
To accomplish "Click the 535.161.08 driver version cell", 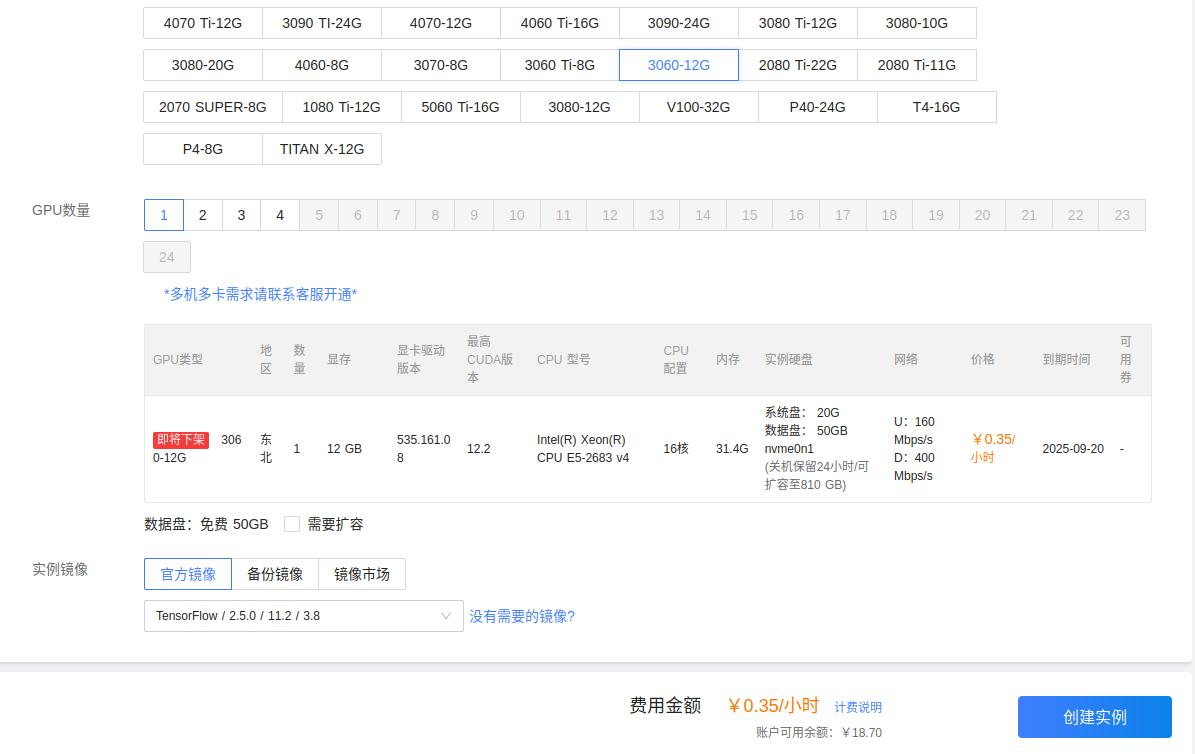I will (424, 448).
